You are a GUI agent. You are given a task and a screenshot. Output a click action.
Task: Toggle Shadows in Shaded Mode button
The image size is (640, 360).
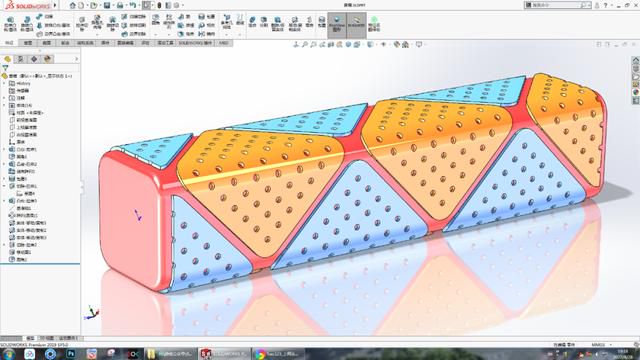pos(356,25)
